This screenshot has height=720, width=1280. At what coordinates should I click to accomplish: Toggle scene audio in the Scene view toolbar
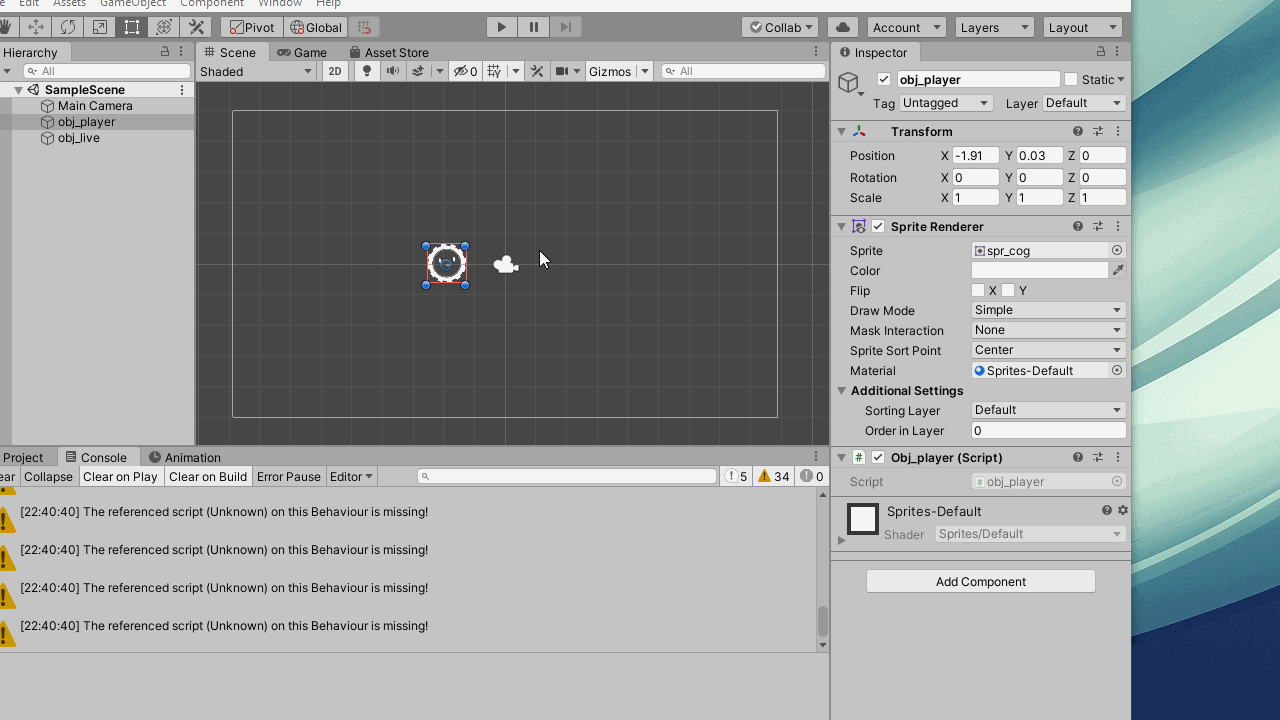pos(391,71)
